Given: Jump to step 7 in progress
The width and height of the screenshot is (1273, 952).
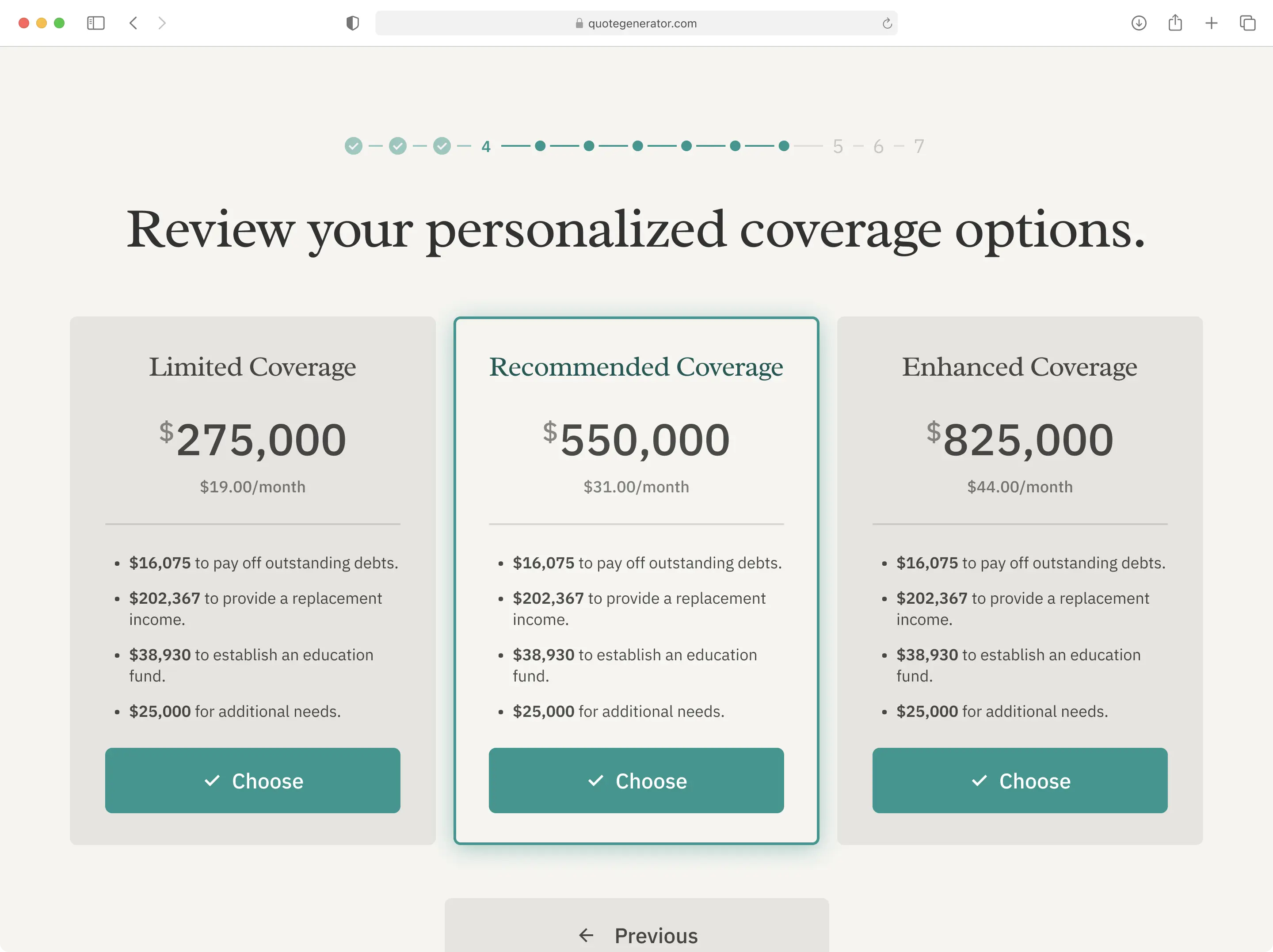Looking at the screenshot, I should click(x=919, y=146).
